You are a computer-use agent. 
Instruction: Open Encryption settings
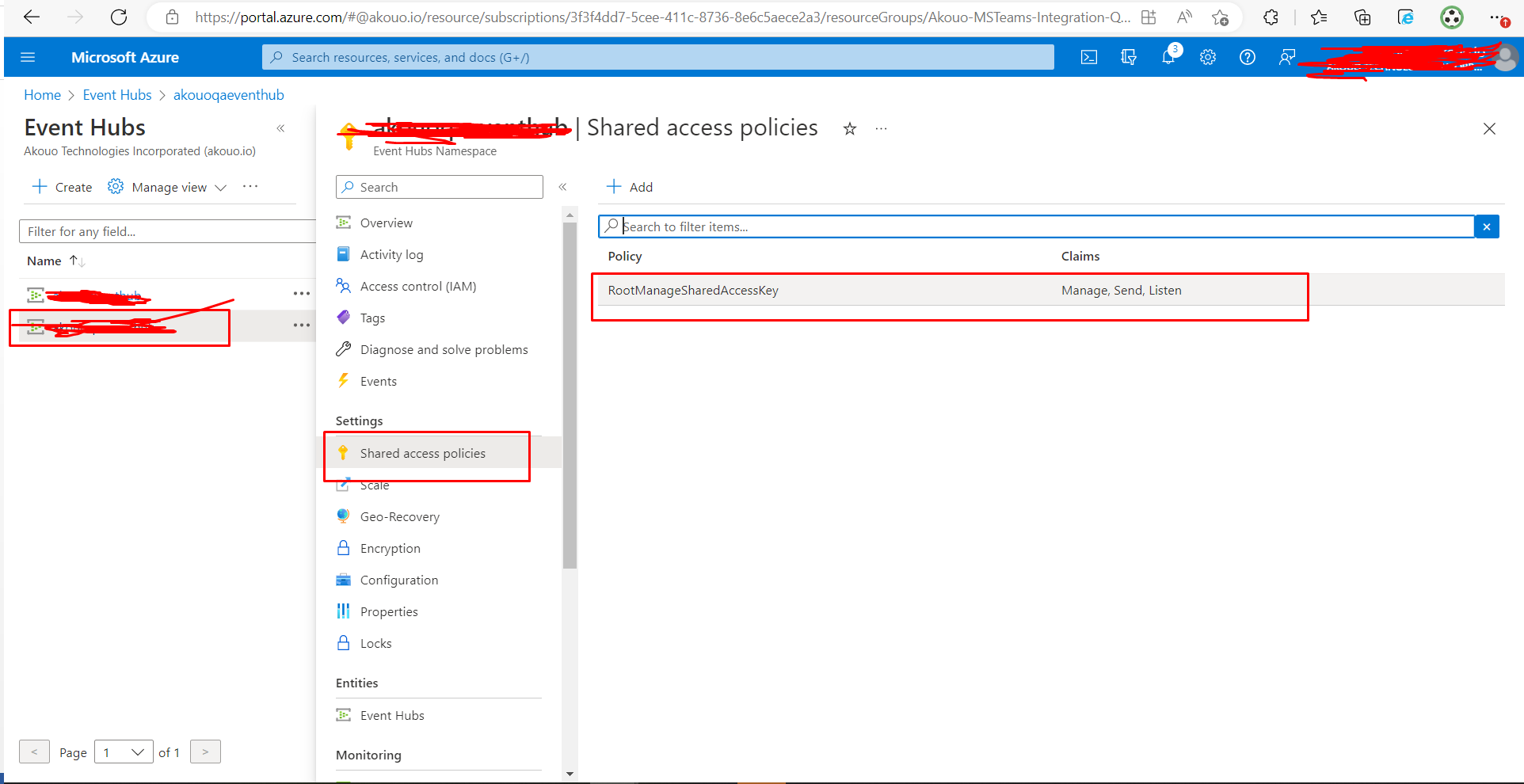[x=390, y=547]
